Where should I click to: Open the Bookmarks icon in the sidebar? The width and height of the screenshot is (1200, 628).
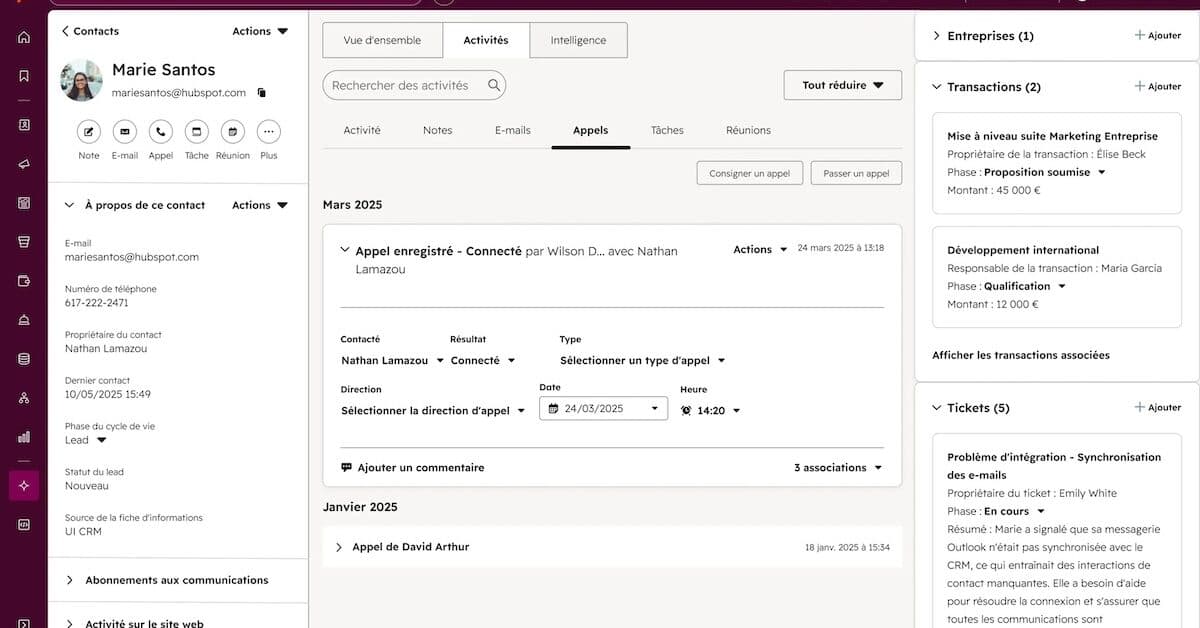(x=24, y=76)
